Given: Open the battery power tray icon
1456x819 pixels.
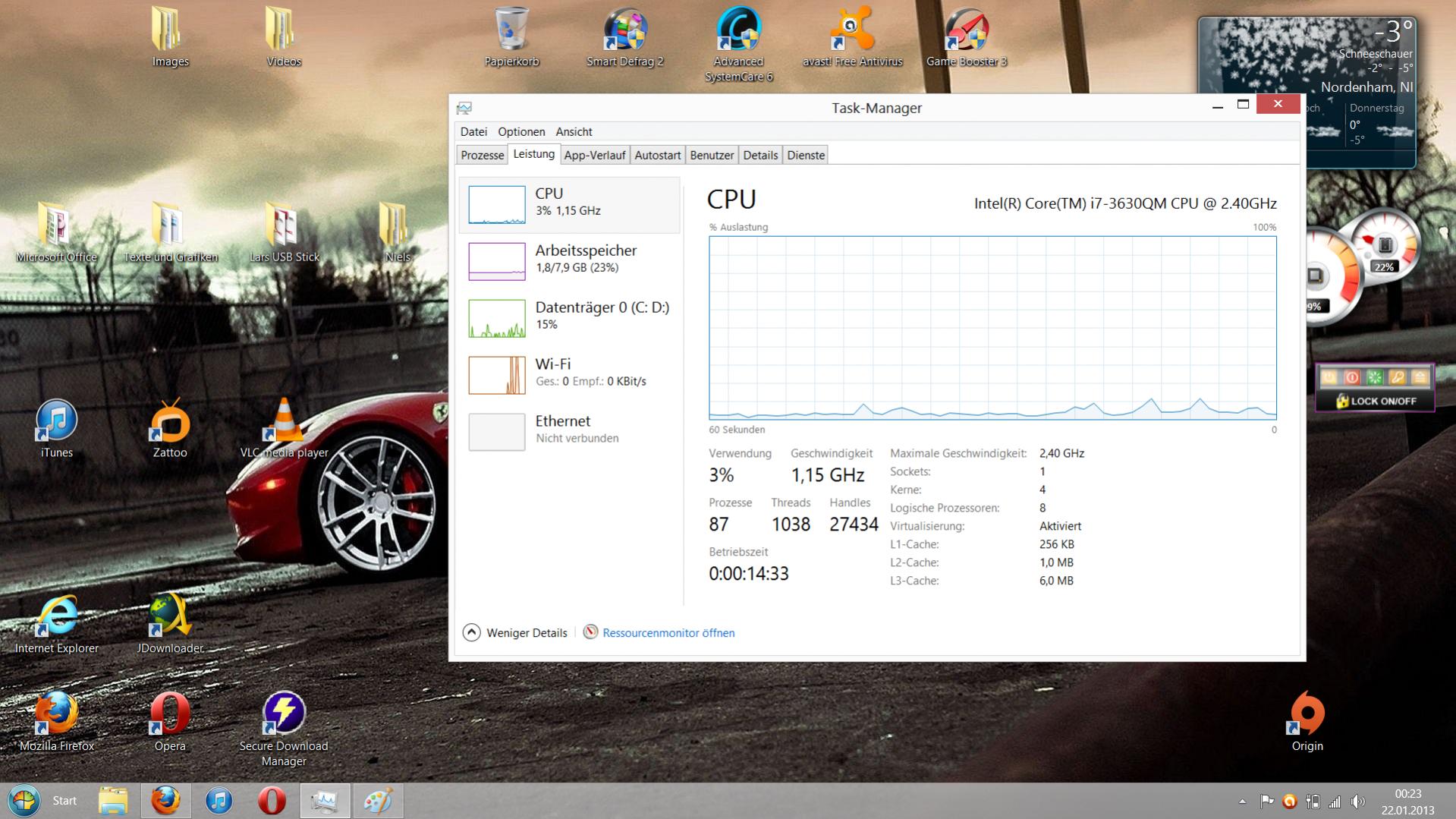Looking at the screenshot, I should click(1313, 801).
